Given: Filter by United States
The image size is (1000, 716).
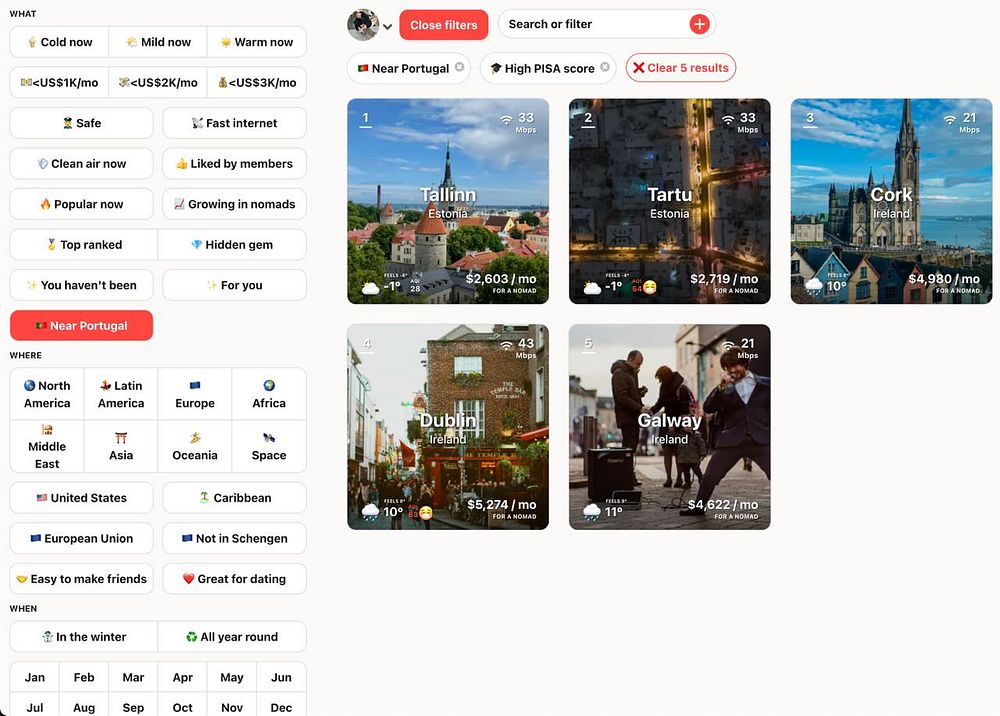Looking at the screenshot, I should [82, 498].
